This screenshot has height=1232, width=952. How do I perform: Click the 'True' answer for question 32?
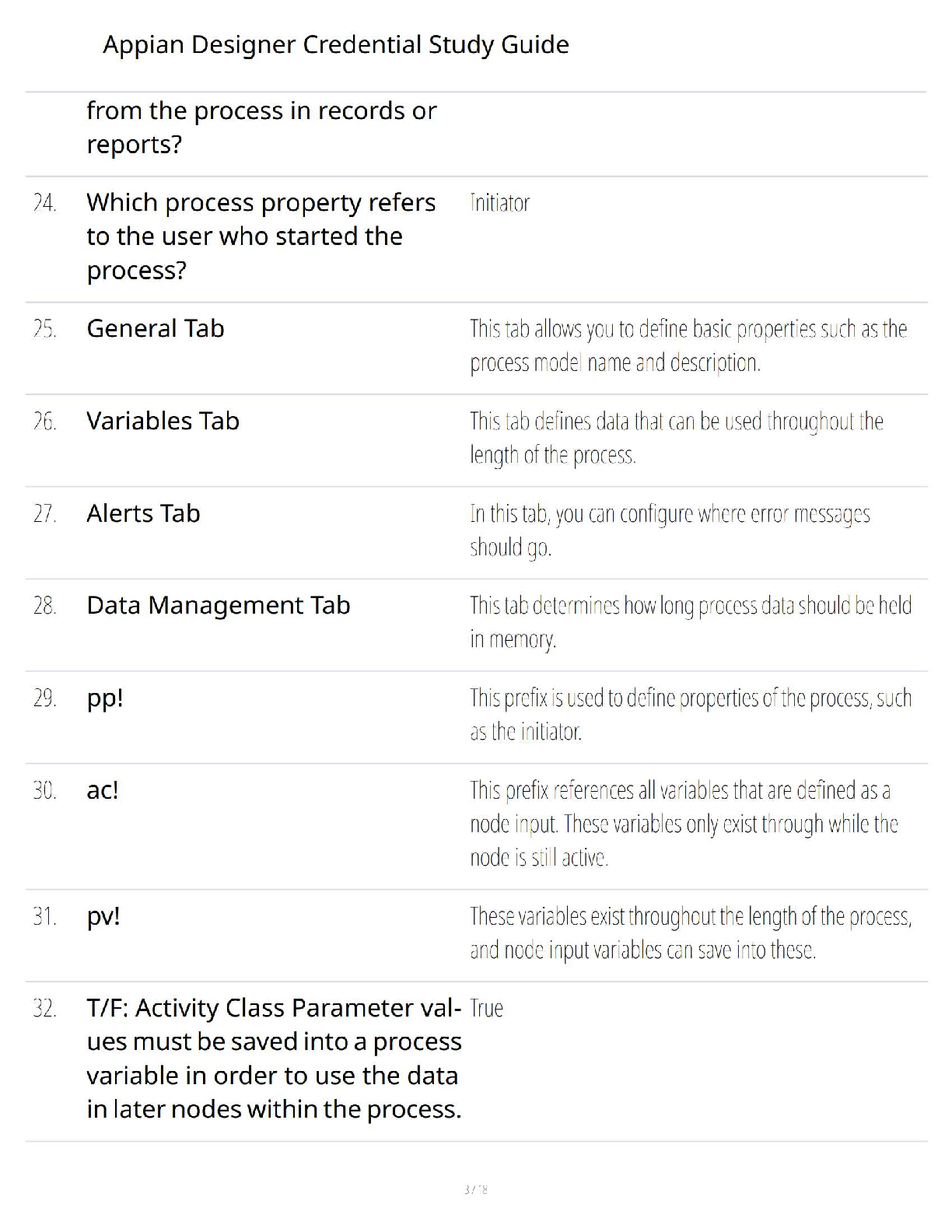(487, 1009)
